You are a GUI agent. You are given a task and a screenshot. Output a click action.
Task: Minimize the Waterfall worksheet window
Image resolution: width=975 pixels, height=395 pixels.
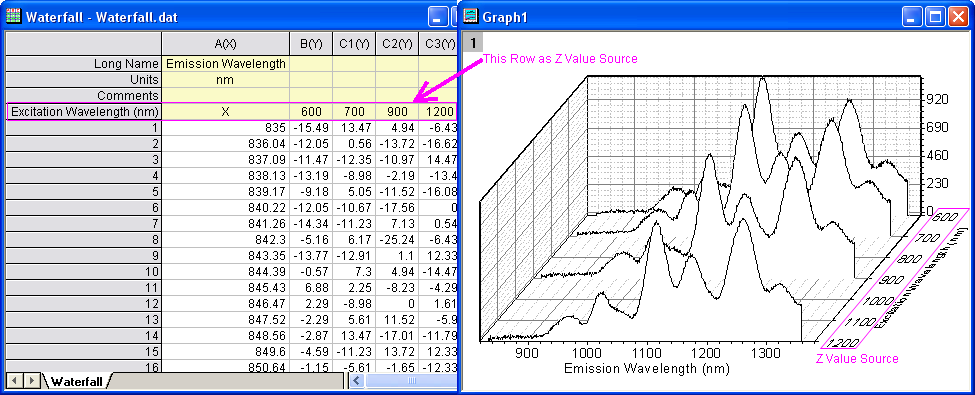[438, 17]
